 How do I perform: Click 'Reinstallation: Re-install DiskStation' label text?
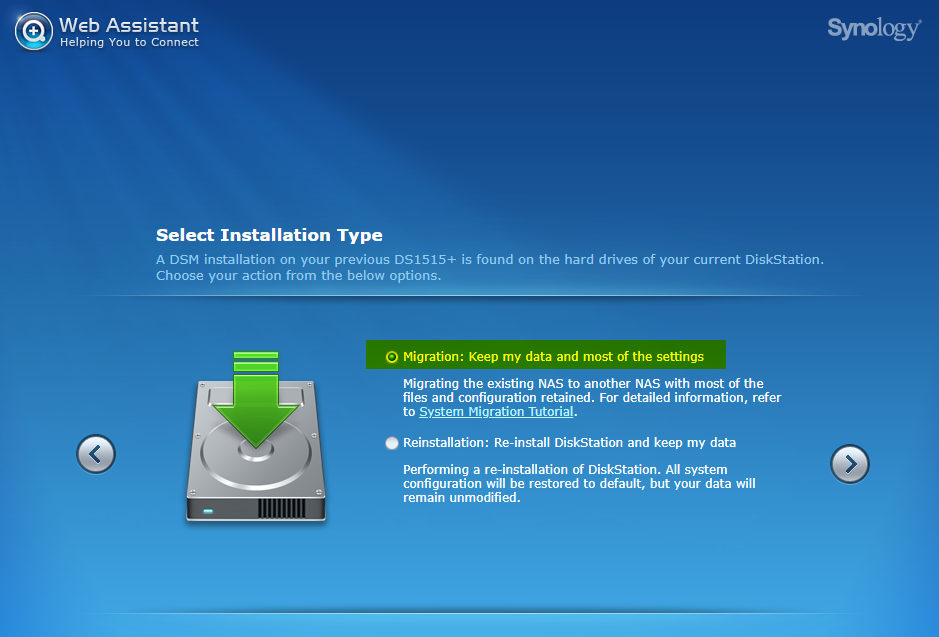[x=569, y=442]
